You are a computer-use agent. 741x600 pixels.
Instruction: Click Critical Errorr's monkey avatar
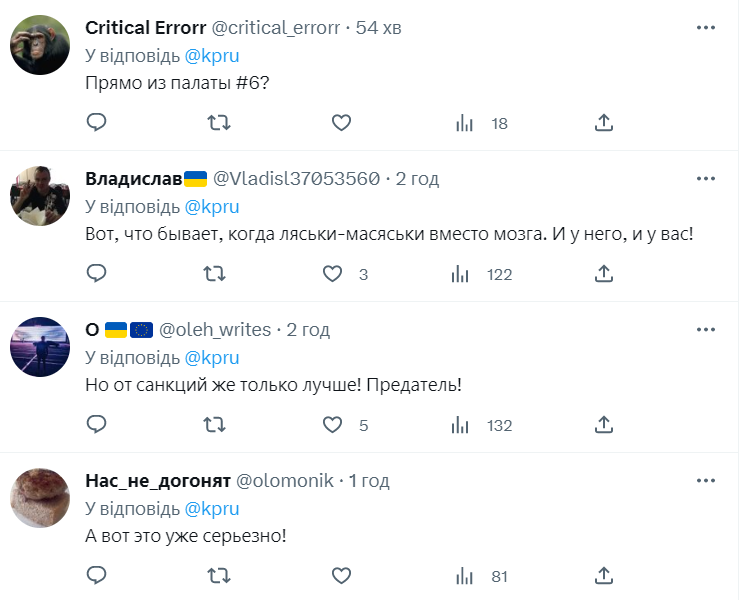39,45
